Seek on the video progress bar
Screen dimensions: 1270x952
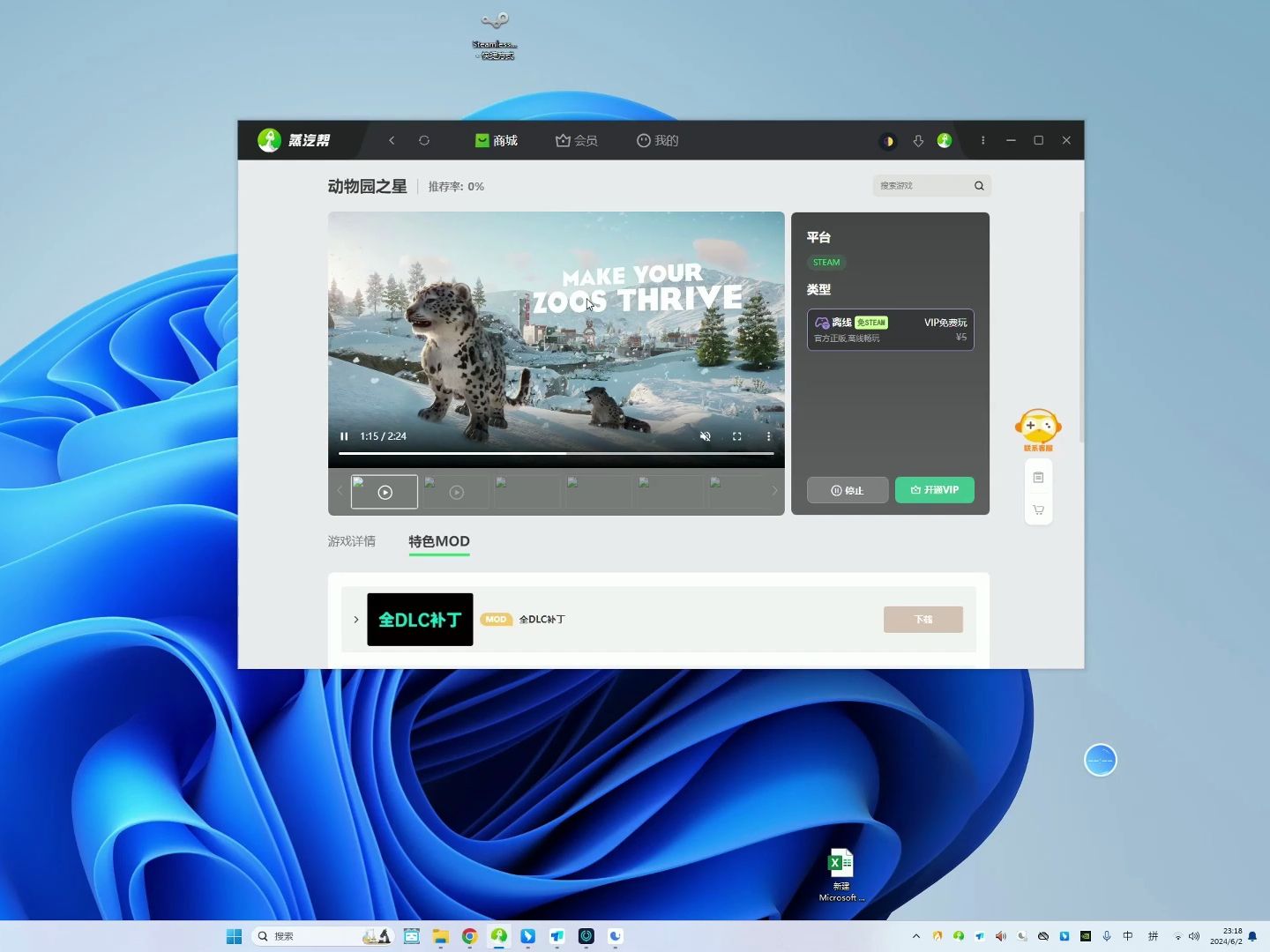click(x=556, y=453)
